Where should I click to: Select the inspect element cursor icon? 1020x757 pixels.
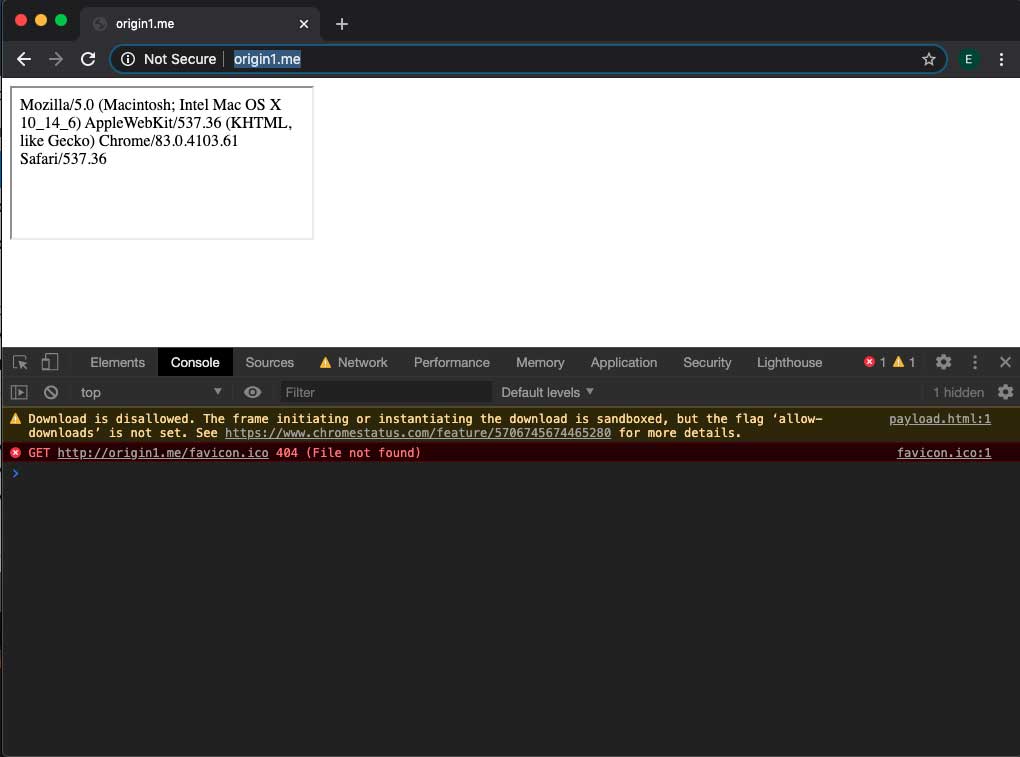coord(19,362)
